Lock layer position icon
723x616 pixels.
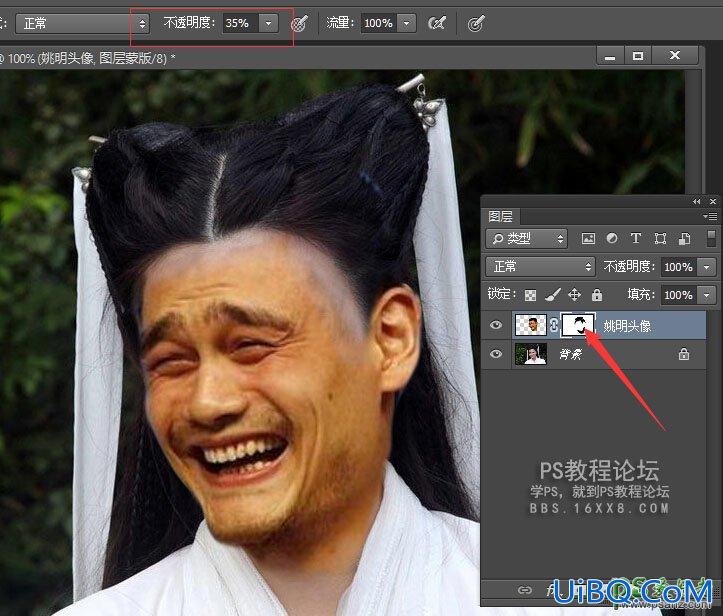click(x=575, y=295)
